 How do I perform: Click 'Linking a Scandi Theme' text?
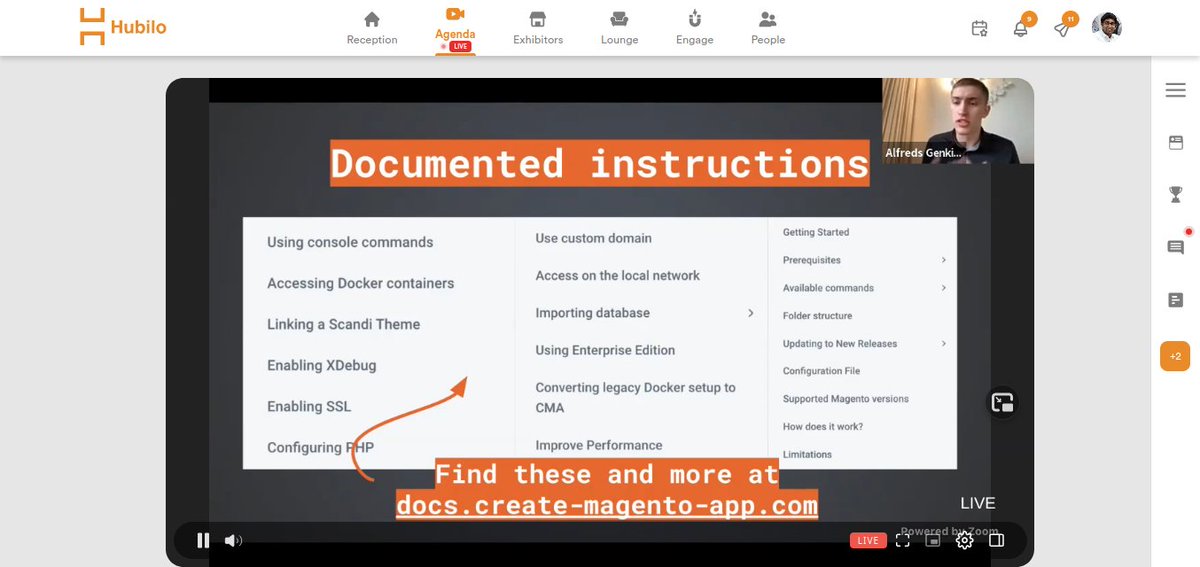tap(343, 324)
